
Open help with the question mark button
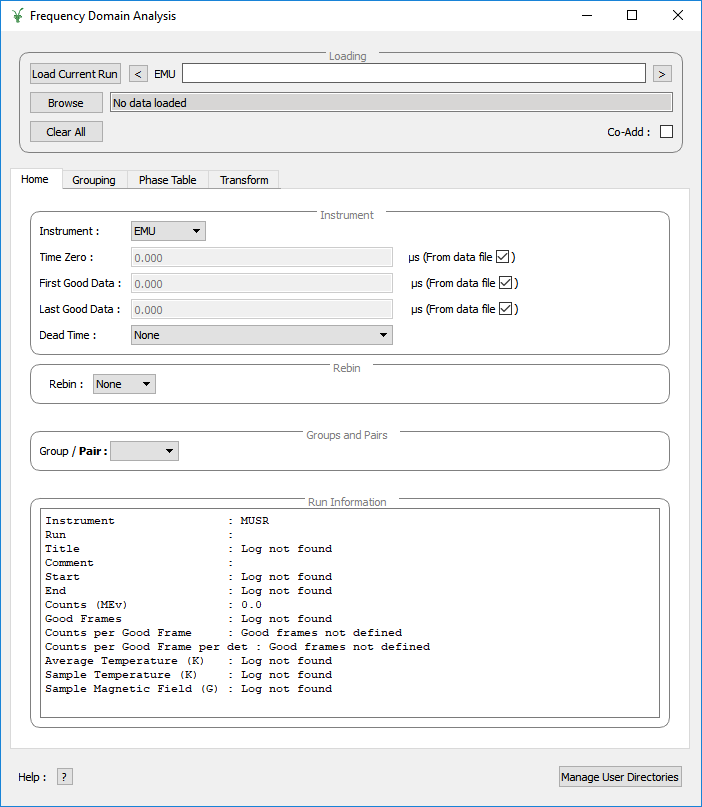pos(65,777)
